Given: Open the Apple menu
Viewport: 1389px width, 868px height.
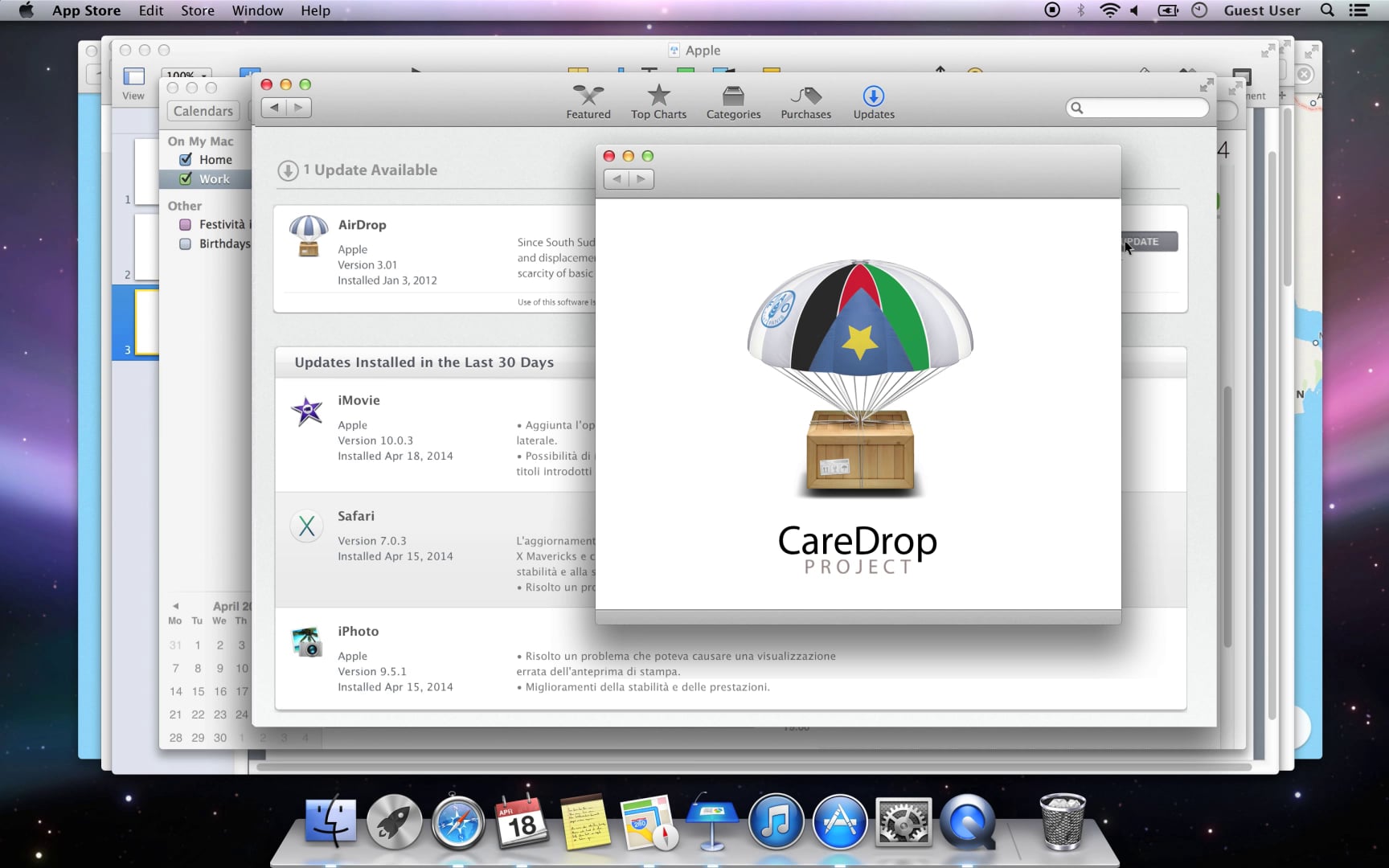Looking at the screenshot, I should [26, 10].
